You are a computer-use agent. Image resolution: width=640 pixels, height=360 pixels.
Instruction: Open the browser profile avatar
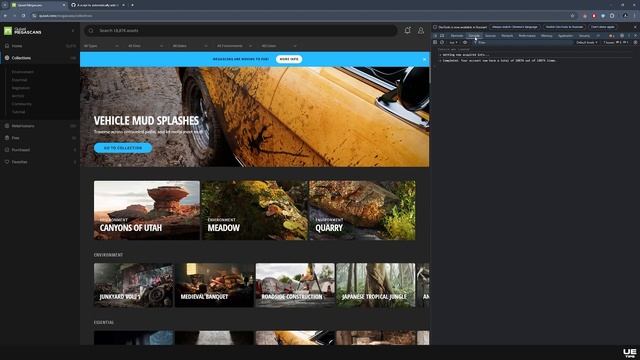[625, 16]
